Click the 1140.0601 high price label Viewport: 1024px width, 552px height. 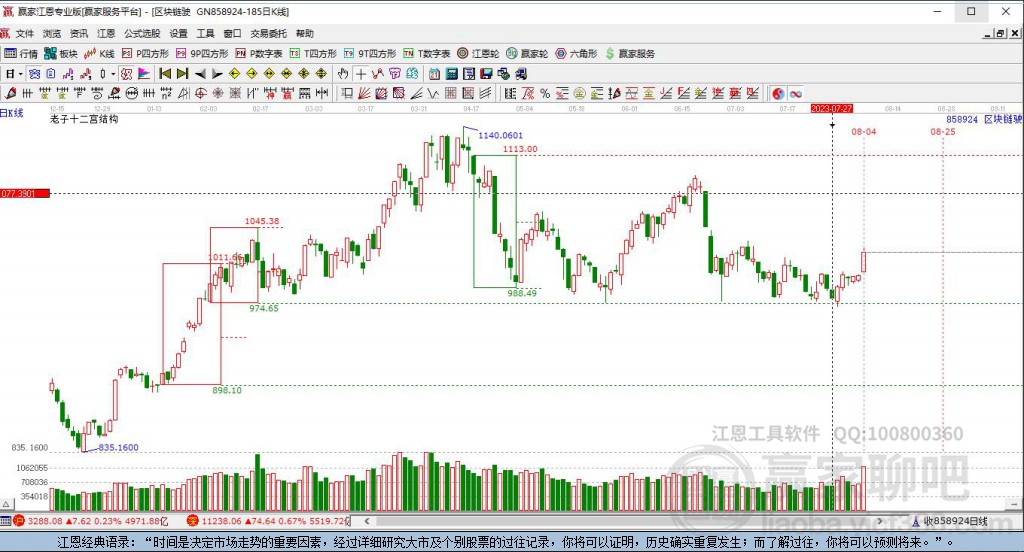(500, 135)
